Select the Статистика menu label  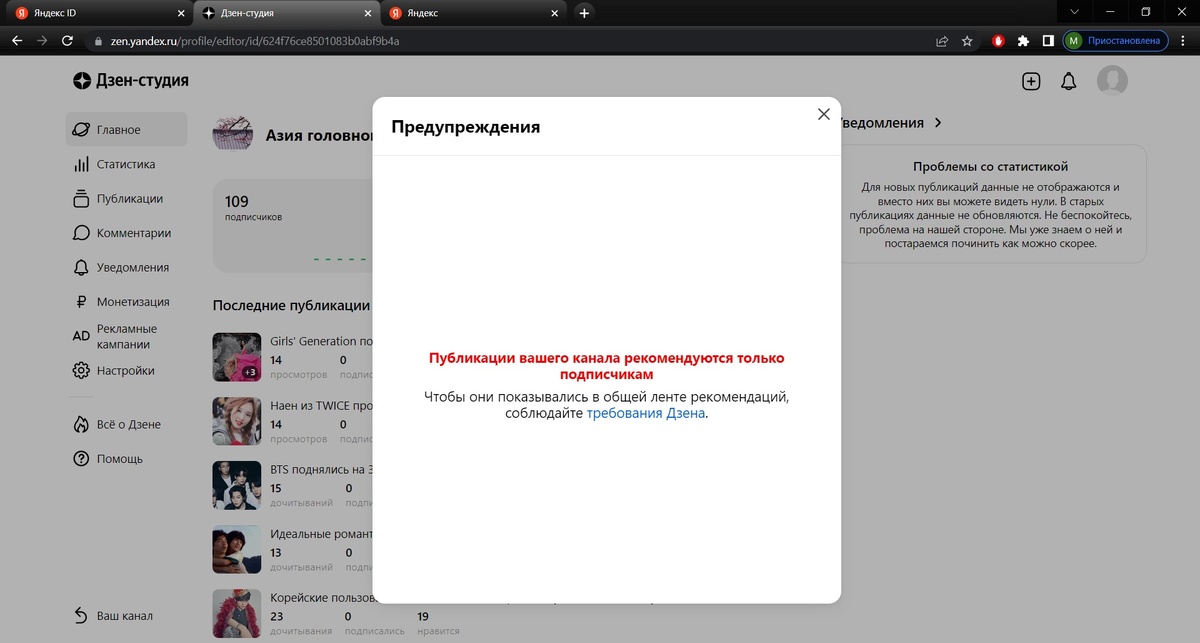tap(126, 164)
